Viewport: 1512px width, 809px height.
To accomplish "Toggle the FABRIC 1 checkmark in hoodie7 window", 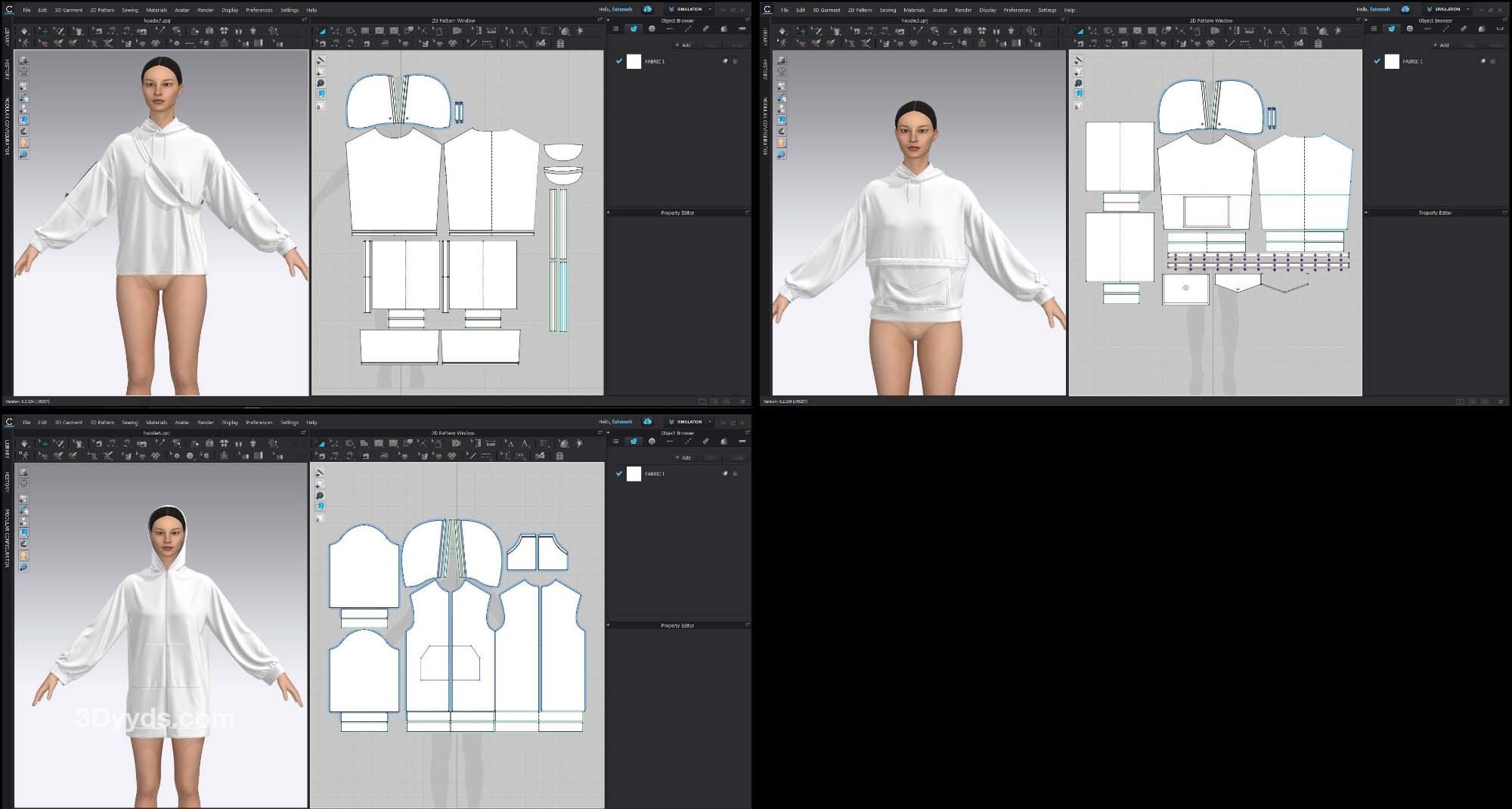I will coord(619,61).
